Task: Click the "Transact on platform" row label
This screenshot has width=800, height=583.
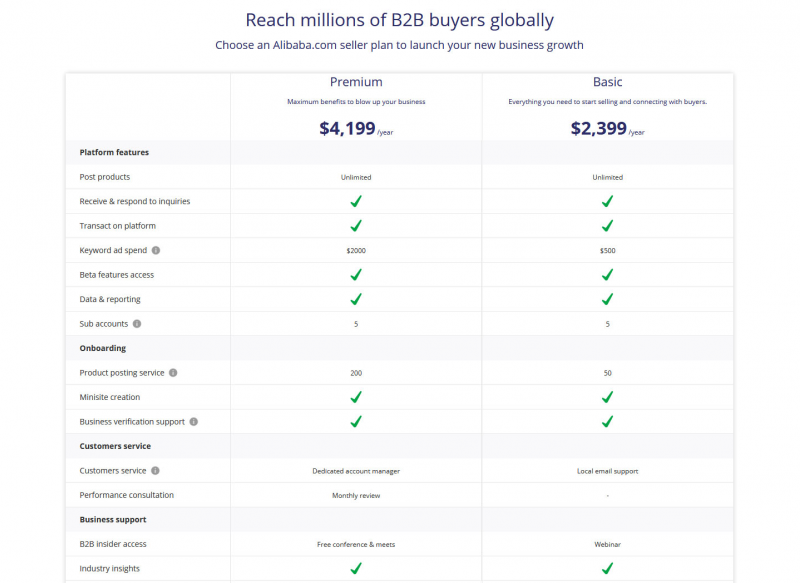Action: (117, 226)
